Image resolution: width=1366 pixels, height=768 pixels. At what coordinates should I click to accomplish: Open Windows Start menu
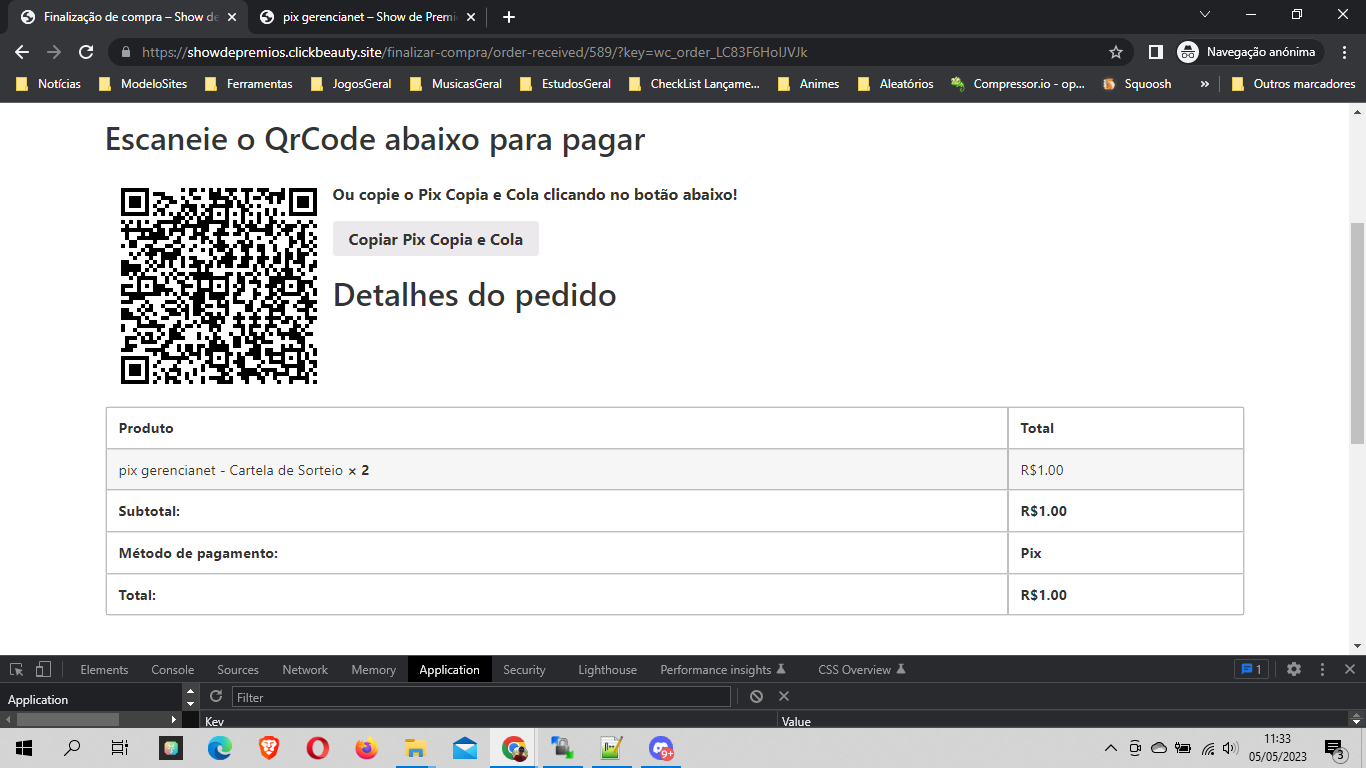click(23, 747)
